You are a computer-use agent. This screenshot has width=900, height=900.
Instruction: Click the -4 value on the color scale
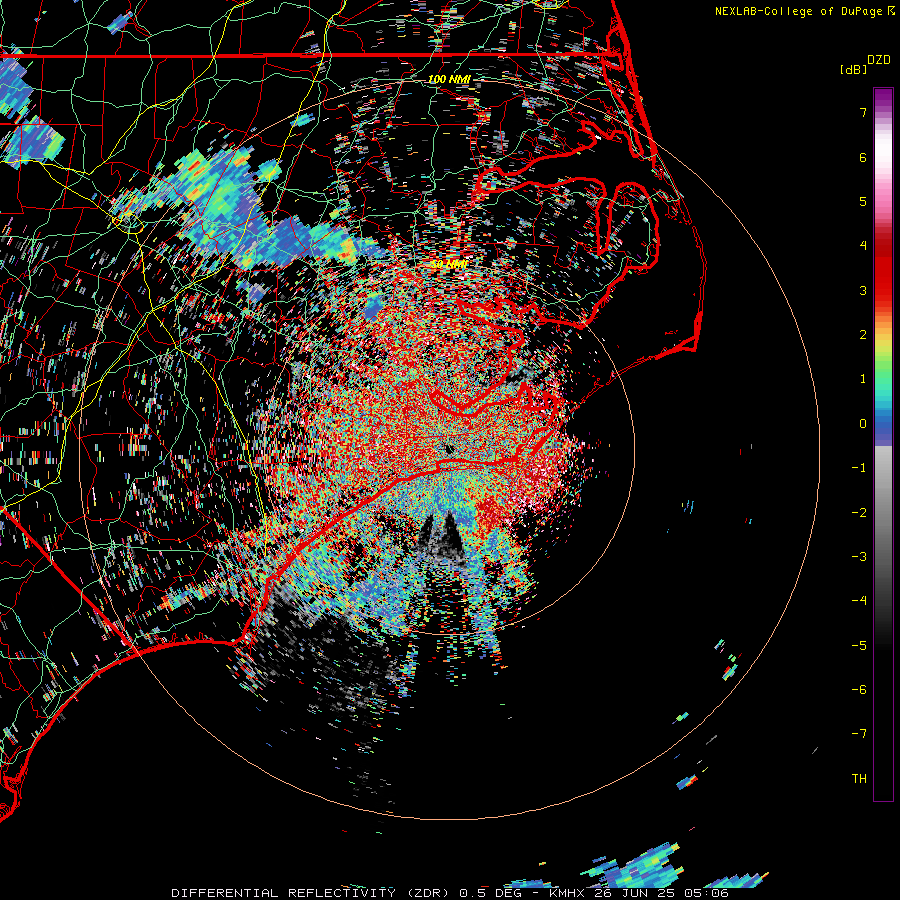(x=859, y=600)
